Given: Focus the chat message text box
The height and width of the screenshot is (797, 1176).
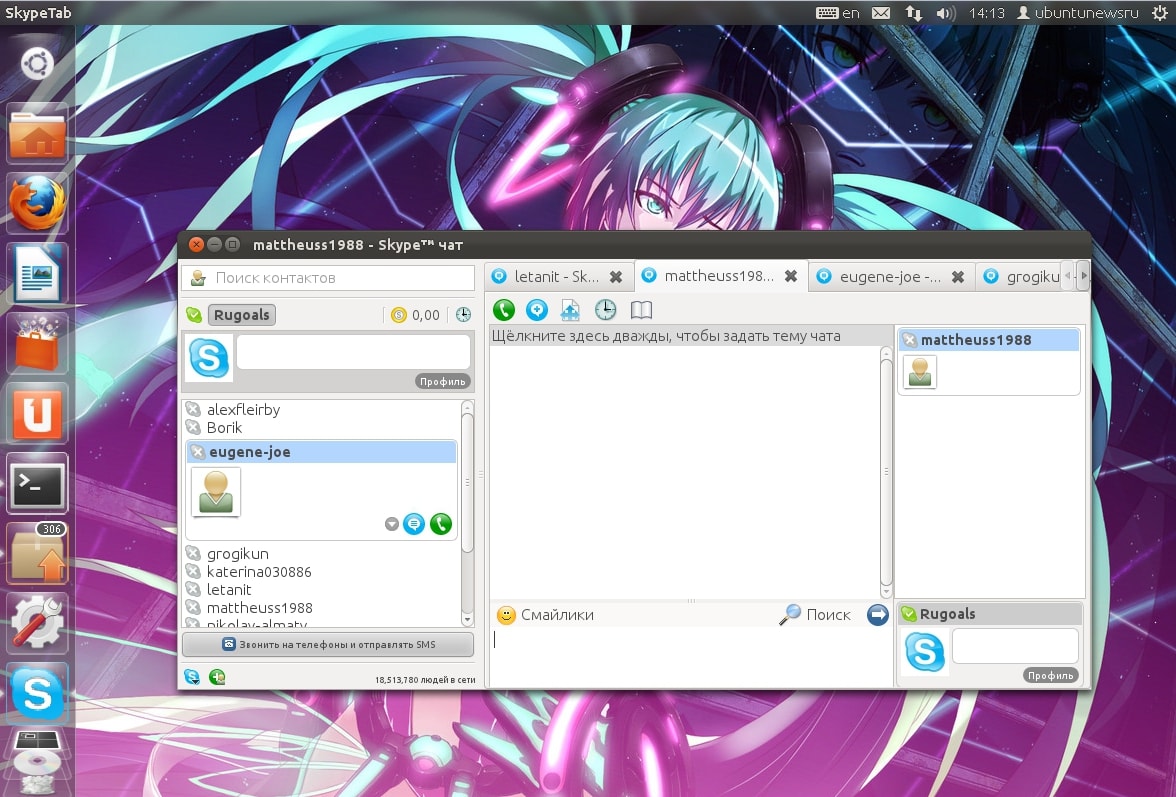Looking at the screenshot, I should coord(691,656).
